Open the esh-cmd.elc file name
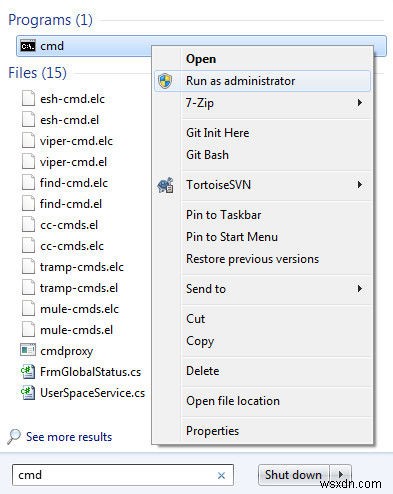The height and width of the screenshot is (494, 393). (x=72, y=99)
